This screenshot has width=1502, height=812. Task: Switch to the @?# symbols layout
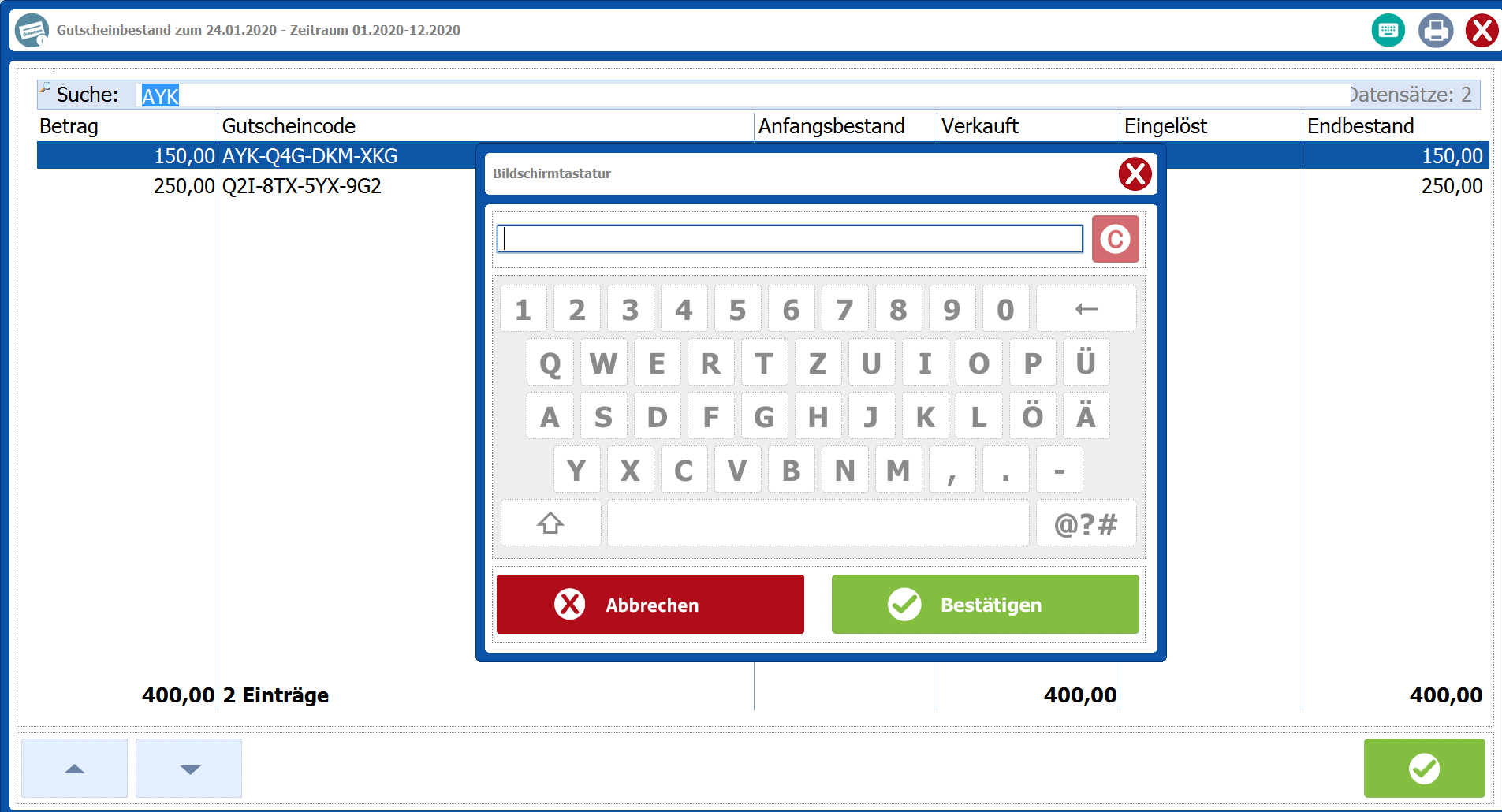coord(1086,523)
